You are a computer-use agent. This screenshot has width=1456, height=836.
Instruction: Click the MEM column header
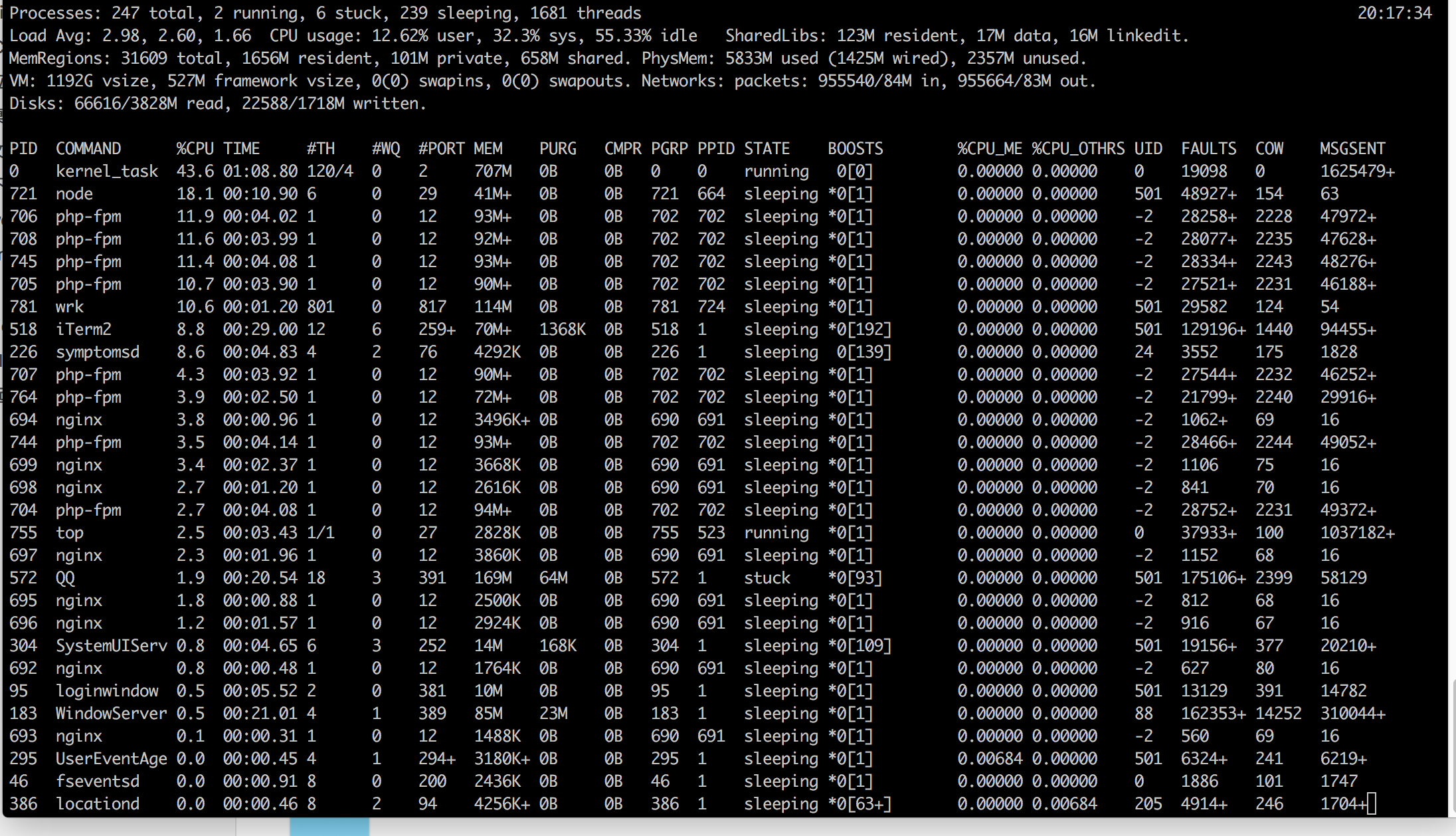[x=488, y=148]
